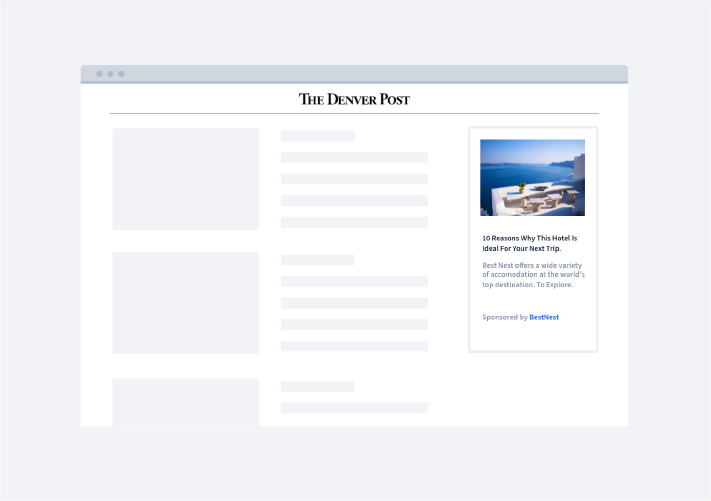Click the middle window control dot
This screenshot has width=711, height=501.
click(x=110, y=74)
